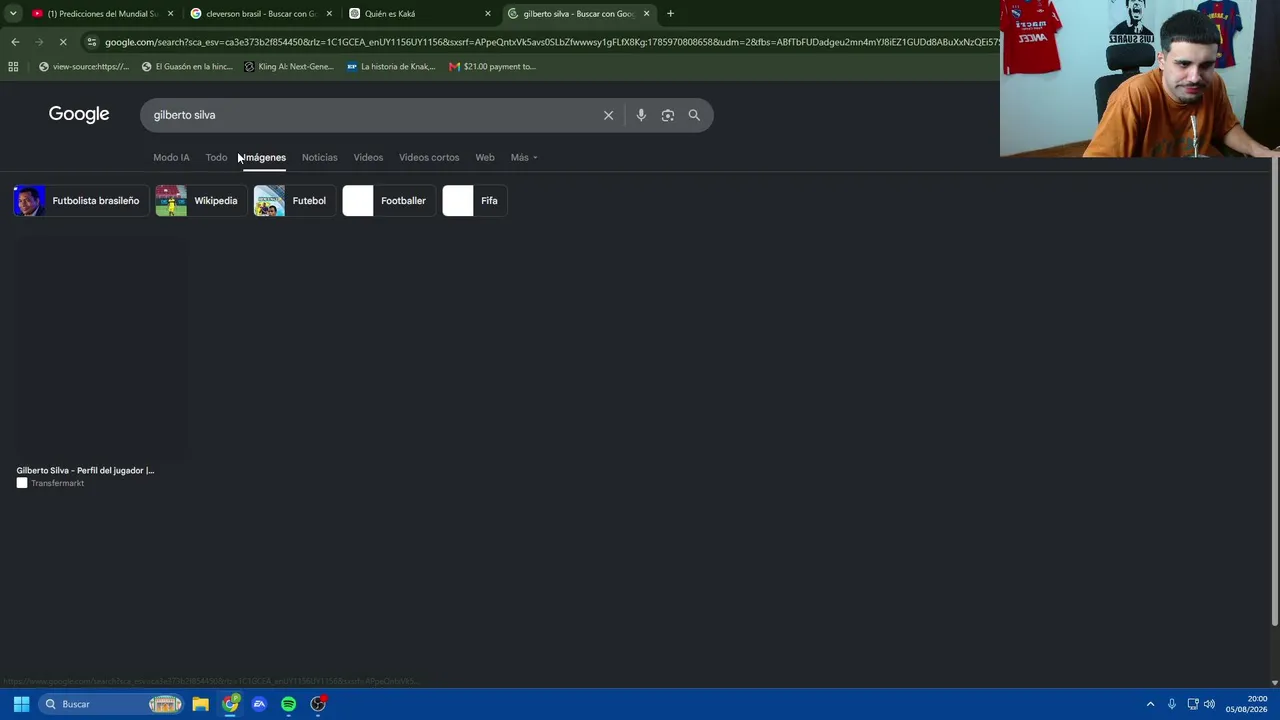Screen dimensions: 1280x720
Task: Switch to the Videos results tab
Action: [x=368, y=157]
